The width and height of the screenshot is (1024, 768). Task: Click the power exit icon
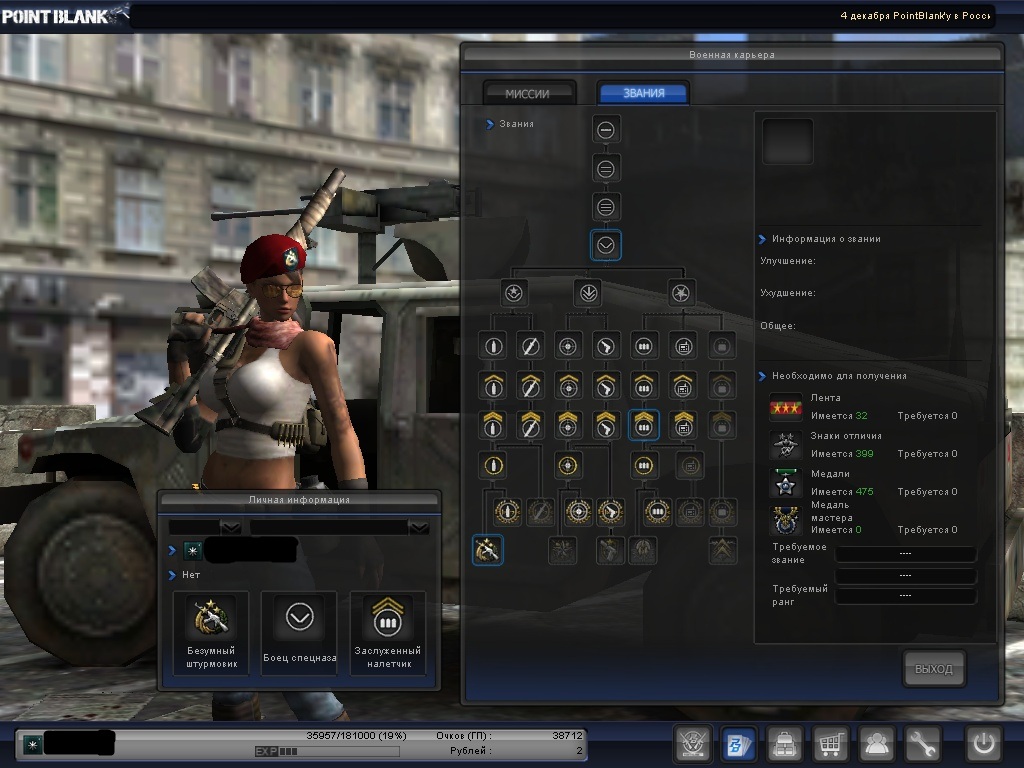pyautogui.click(x=982, y=744)
